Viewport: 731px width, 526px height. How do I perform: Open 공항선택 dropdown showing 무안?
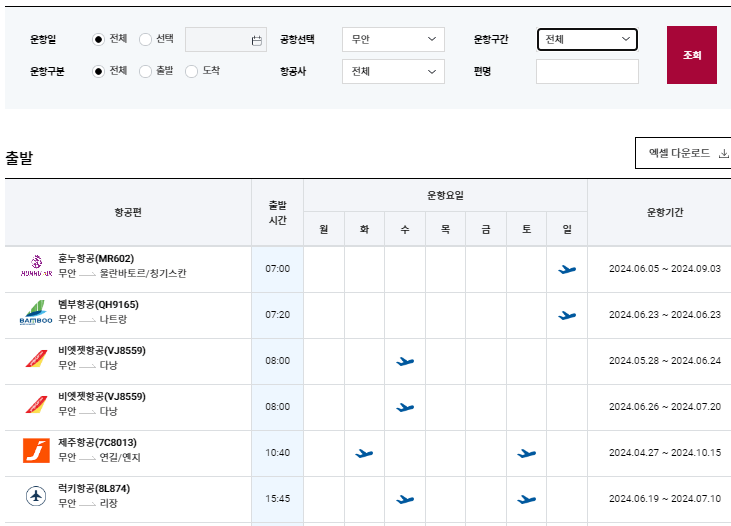point(393,39)
